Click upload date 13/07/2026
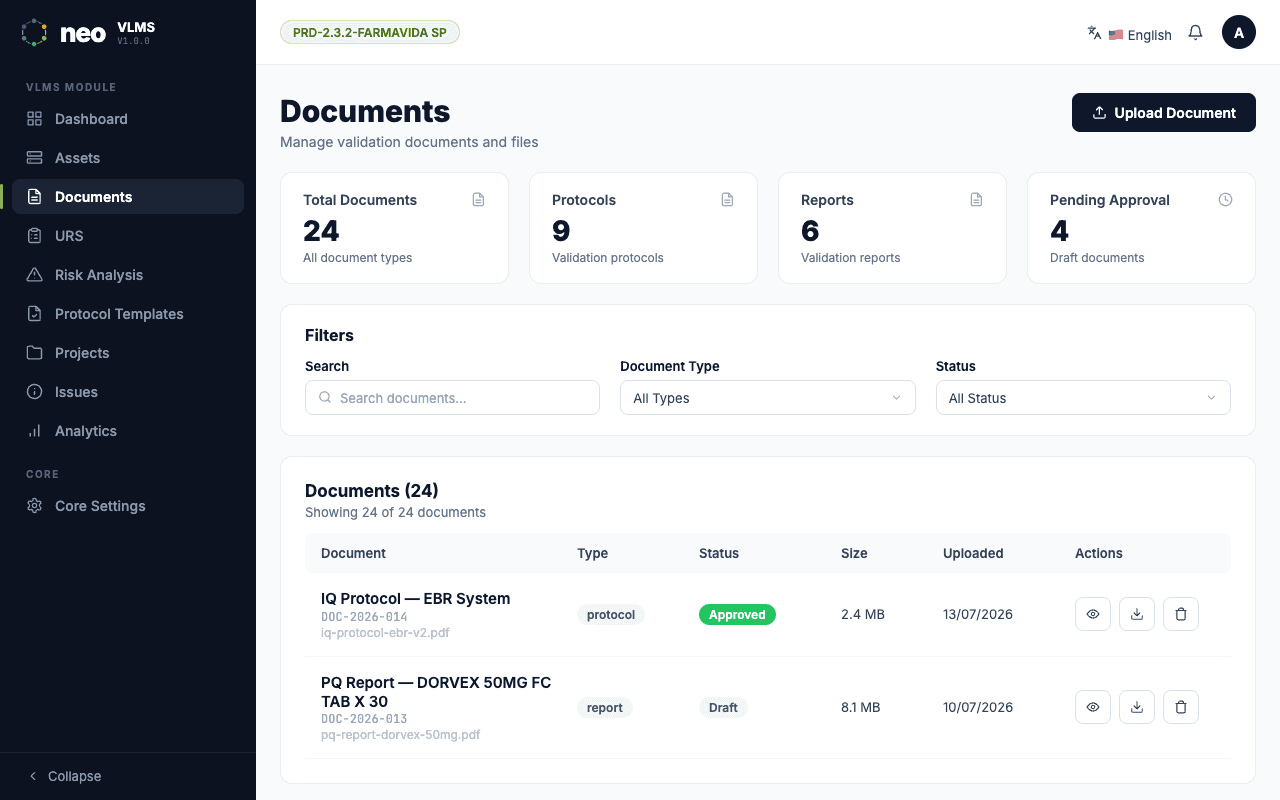Image resolution: width=1280 pixels, height=800 pixels. [978, 615]
